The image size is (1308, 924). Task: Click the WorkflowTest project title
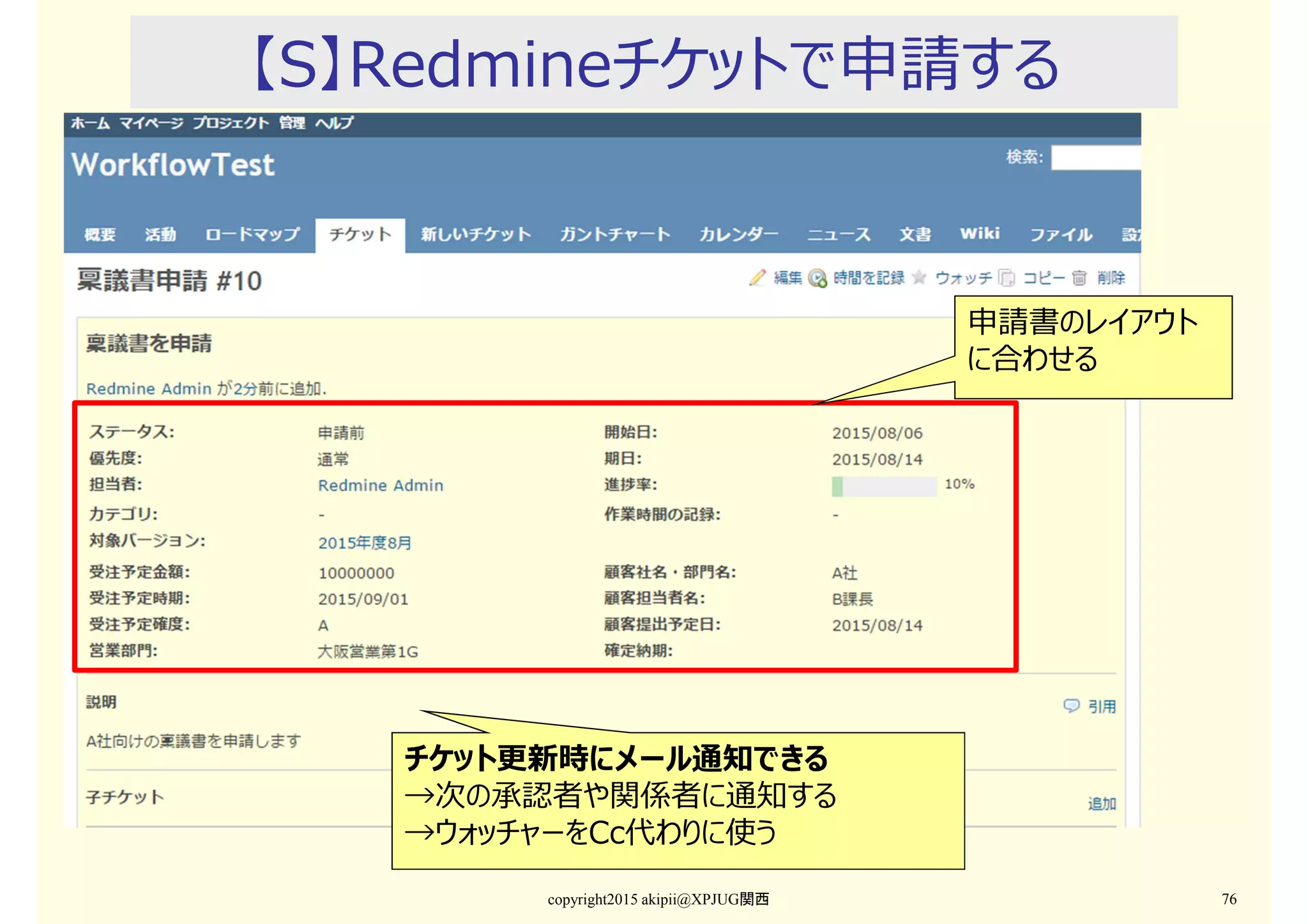point(173,165)
